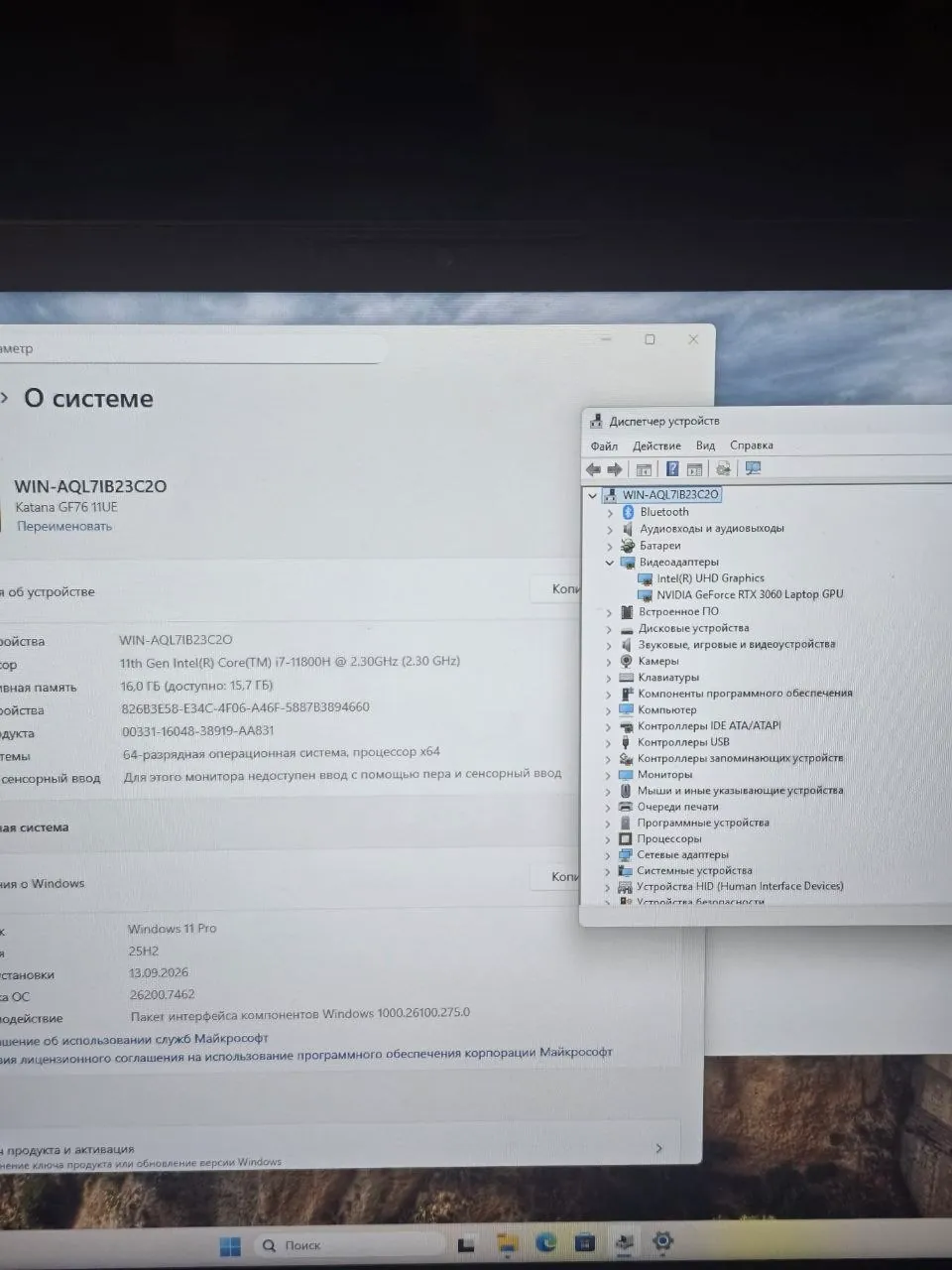The width and height of the screenshot is (952, 1270).
Task: Click the Windows 11 Pro edition text
Action: click(173, 930)
